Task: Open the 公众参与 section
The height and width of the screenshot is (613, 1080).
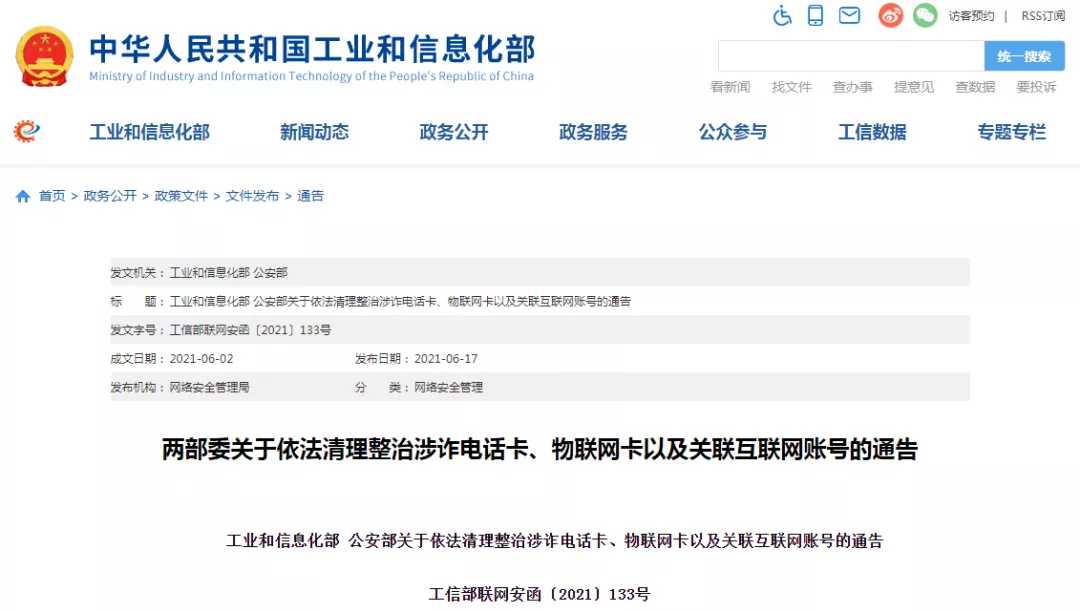Action: pyautogui.click(x=733, y=131)
